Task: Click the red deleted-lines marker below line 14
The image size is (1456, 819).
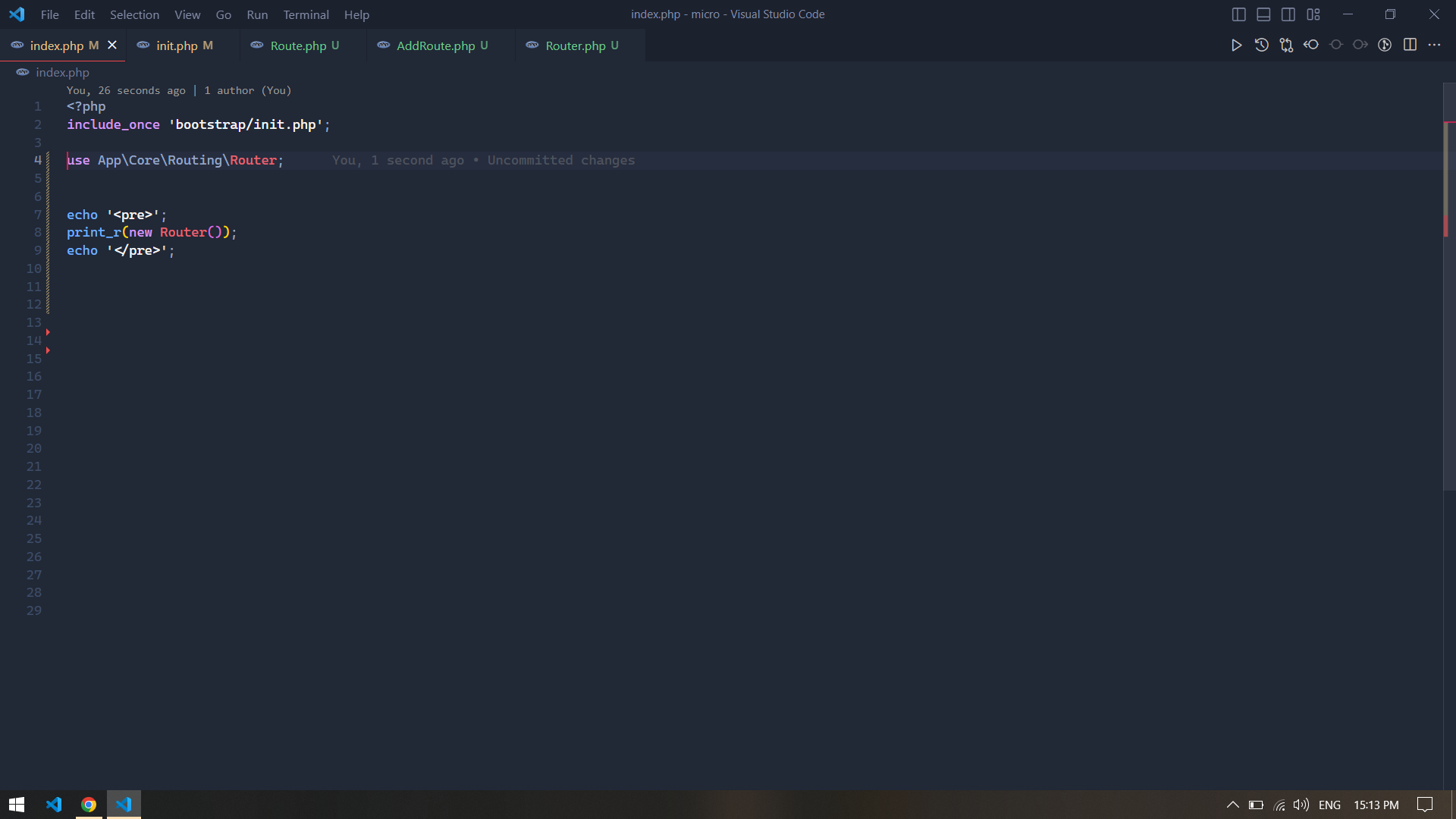Action: click(x=48, y=350)
